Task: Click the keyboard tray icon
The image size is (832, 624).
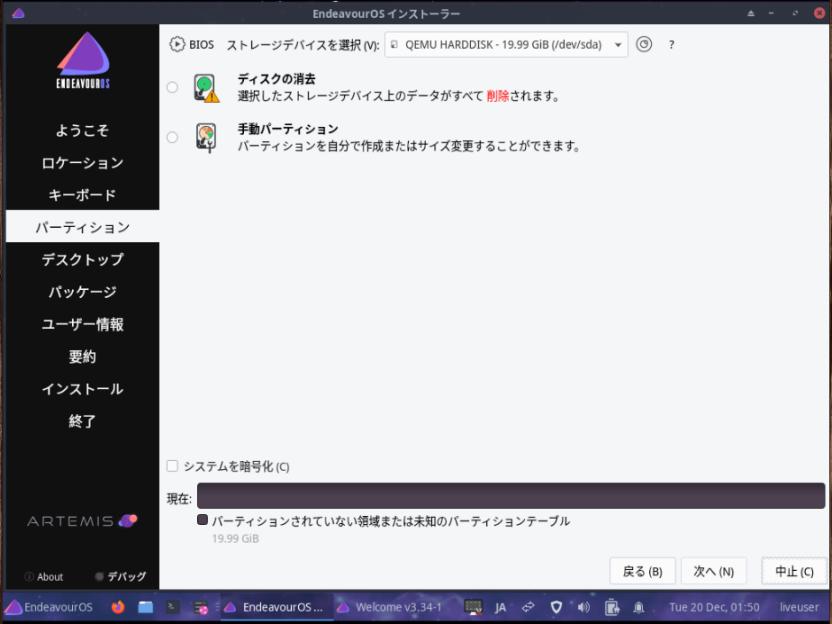Action: point(473,607)
